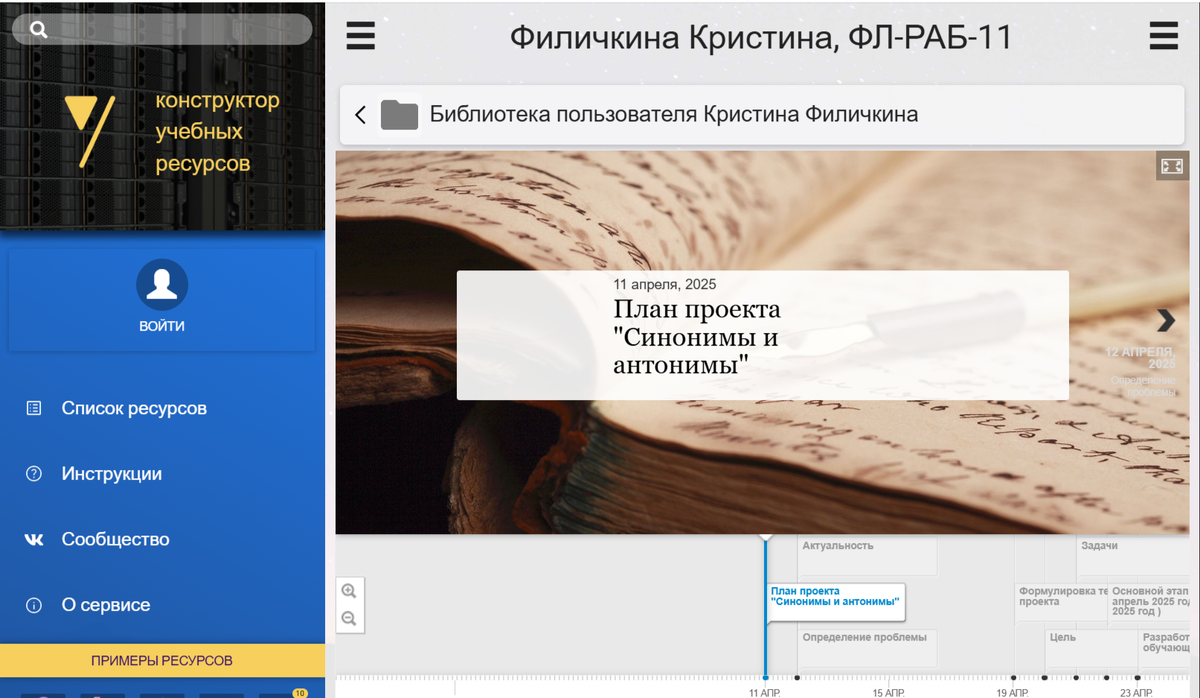Viewport: 1200px width, 698px height.
Task: Click the search magnifier icon
Action: click(39, 30)
